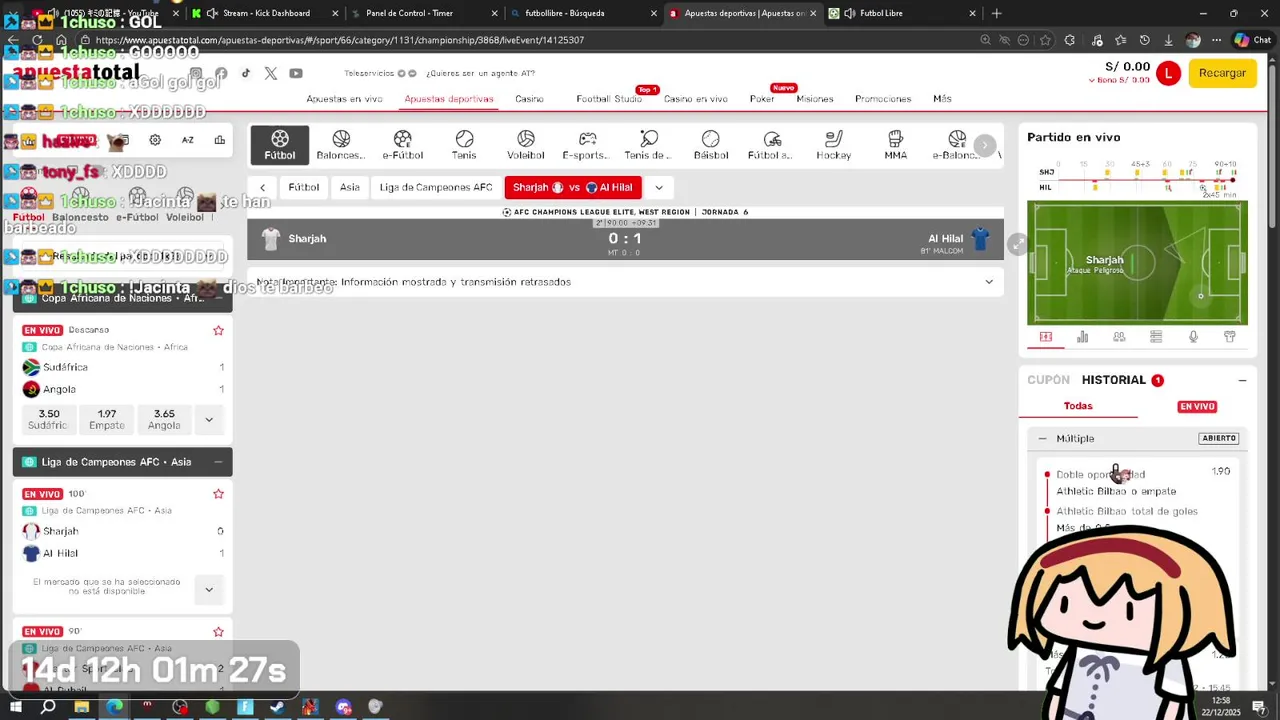The height and width of the screenshot is (720, 1280).
Task: Open the Windows Start button
Action: click(x=15, y=707)
